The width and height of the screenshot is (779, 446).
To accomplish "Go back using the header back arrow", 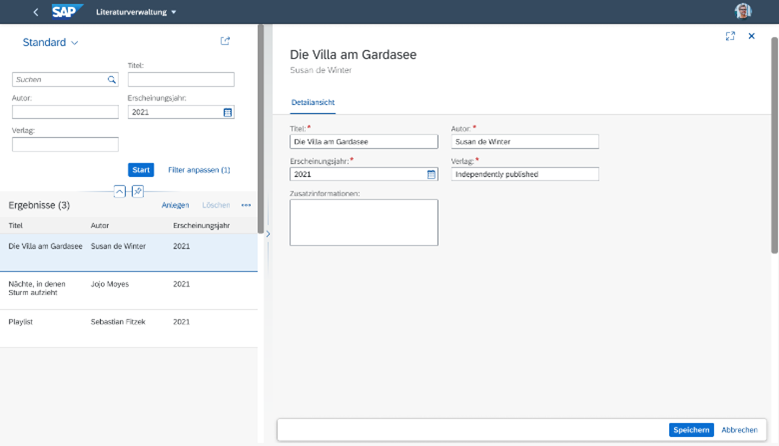I will point(36,12).
